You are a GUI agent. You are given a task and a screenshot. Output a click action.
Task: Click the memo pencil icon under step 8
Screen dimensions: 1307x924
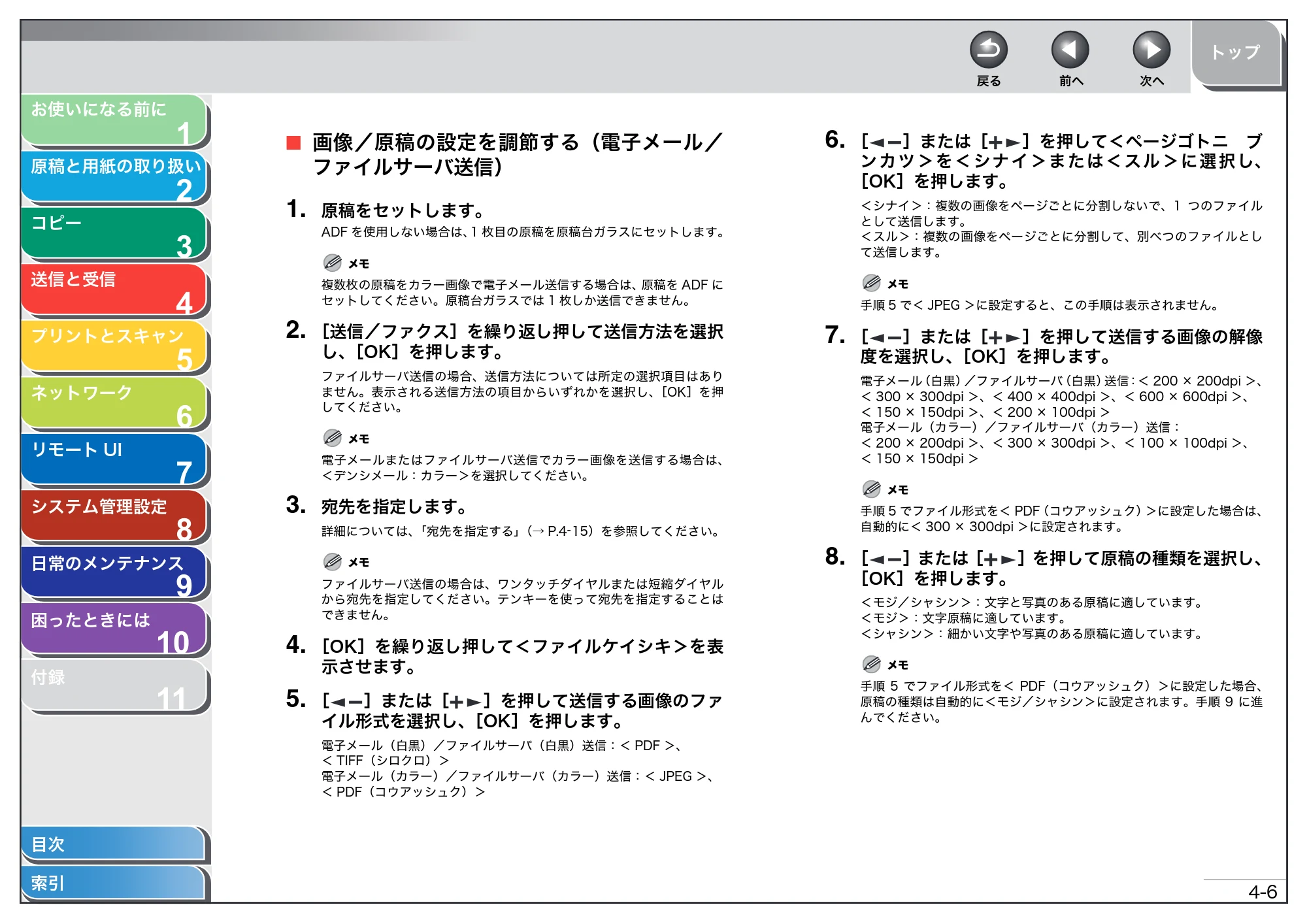[872, 664]
